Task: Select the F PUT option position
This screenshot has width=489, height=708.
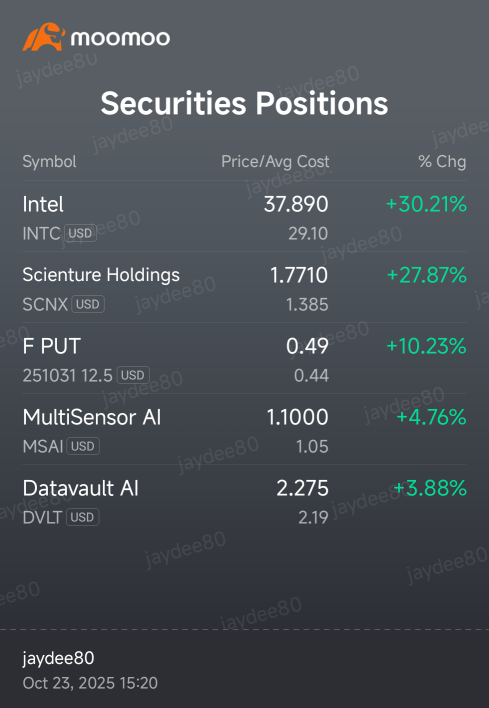Action: pyautogui.click(x=244, y=358)
